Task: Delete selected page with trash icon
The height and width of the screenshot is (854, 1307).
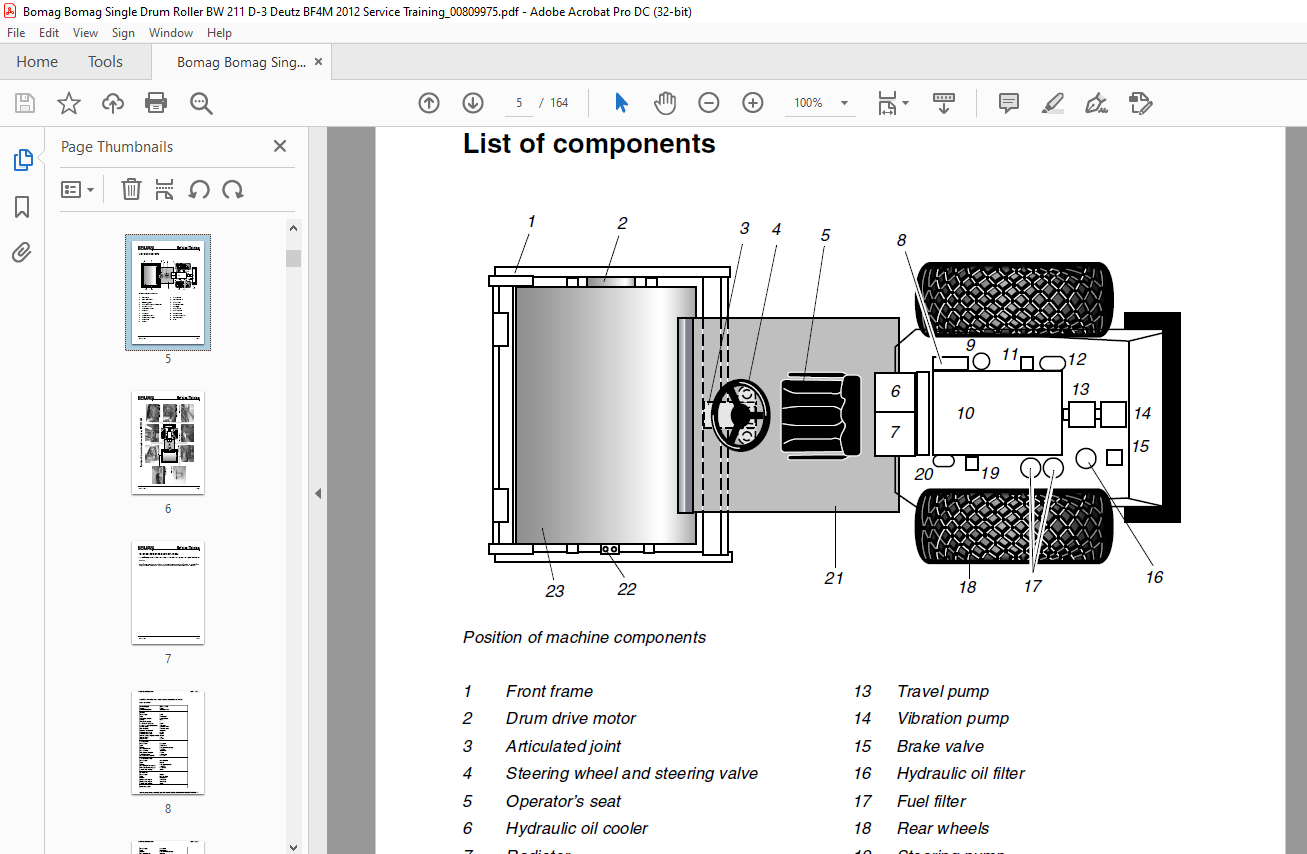Action: (x=131, y=189)
